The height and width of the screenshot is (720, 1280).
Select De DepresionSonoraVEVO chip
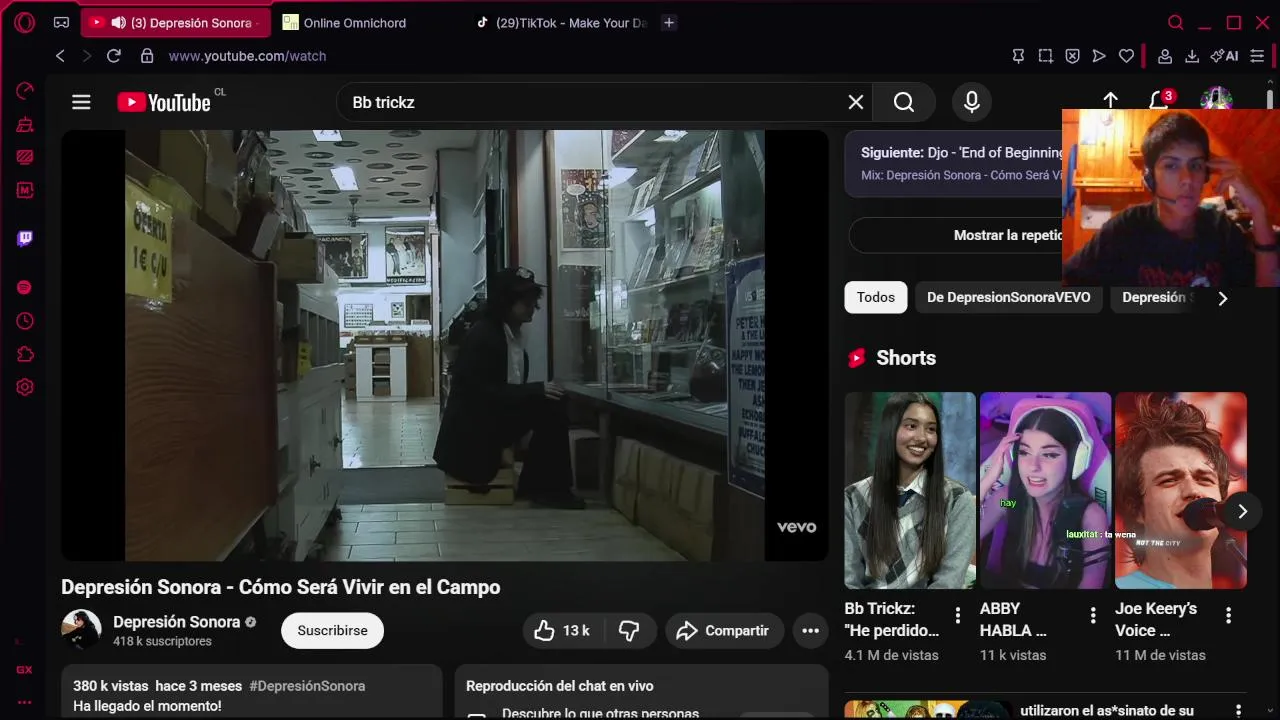pos(1009,297)
